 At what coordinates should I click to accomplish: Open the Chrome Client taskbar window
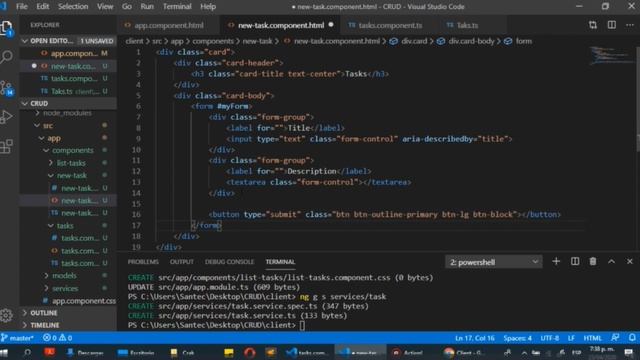click(465, 353)
